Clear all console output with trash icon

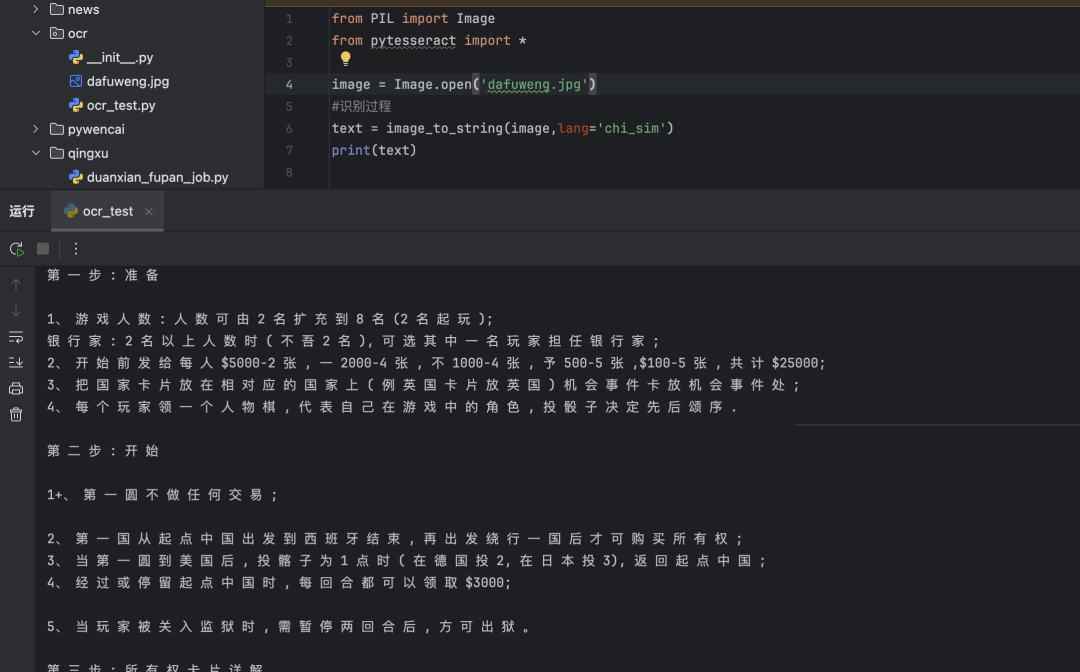(x=16, y=414)
